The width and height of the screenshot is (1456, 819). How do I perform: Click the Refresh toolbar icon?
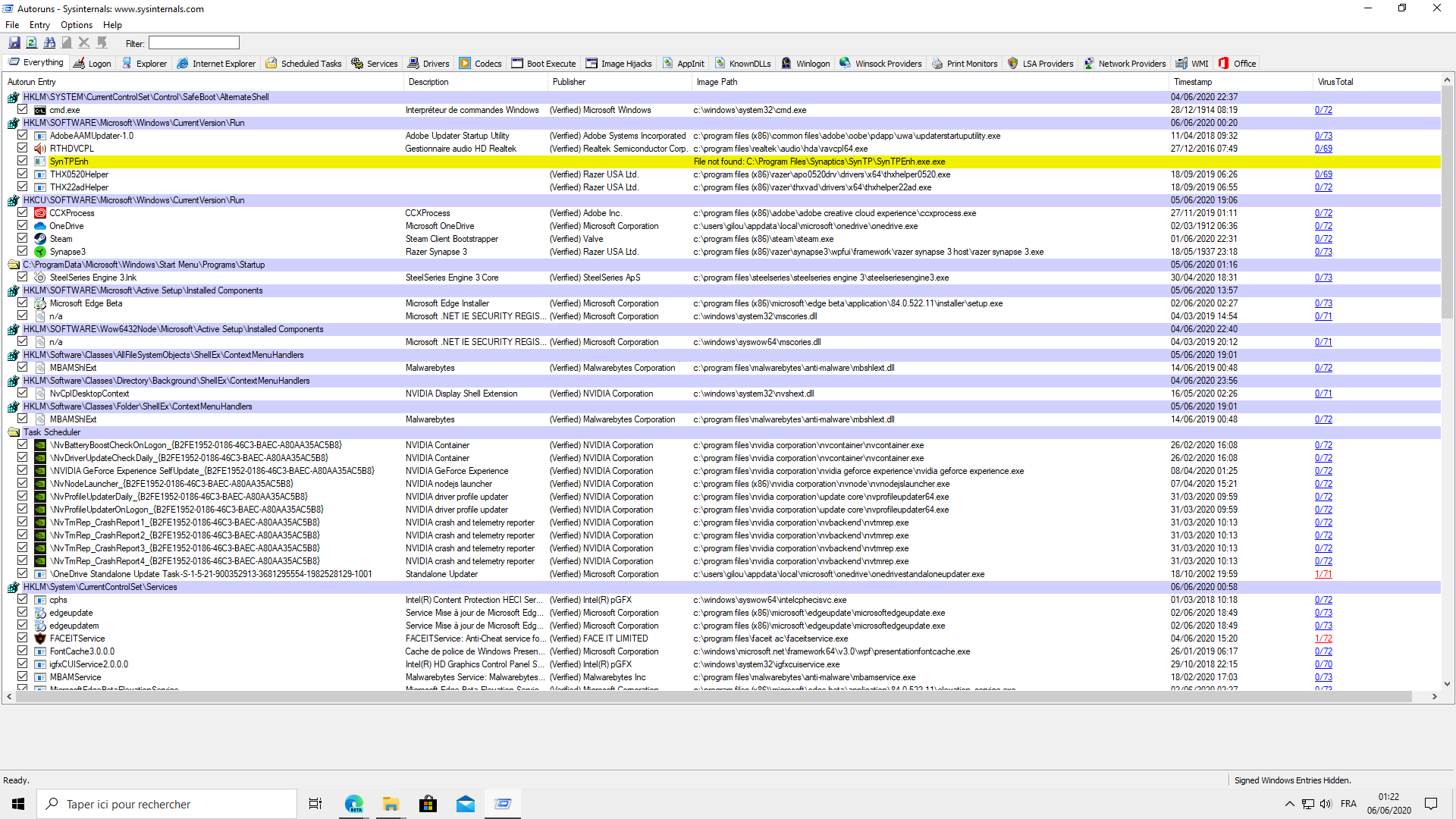[32, 43]
